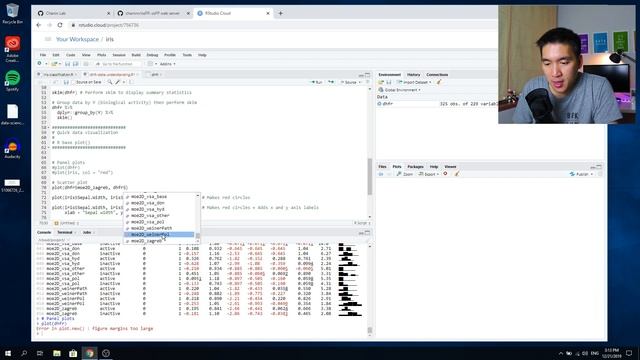This screenshot has height=360, width=640.
Task: Click the re-run previous code icon
Action: [331, 82]
